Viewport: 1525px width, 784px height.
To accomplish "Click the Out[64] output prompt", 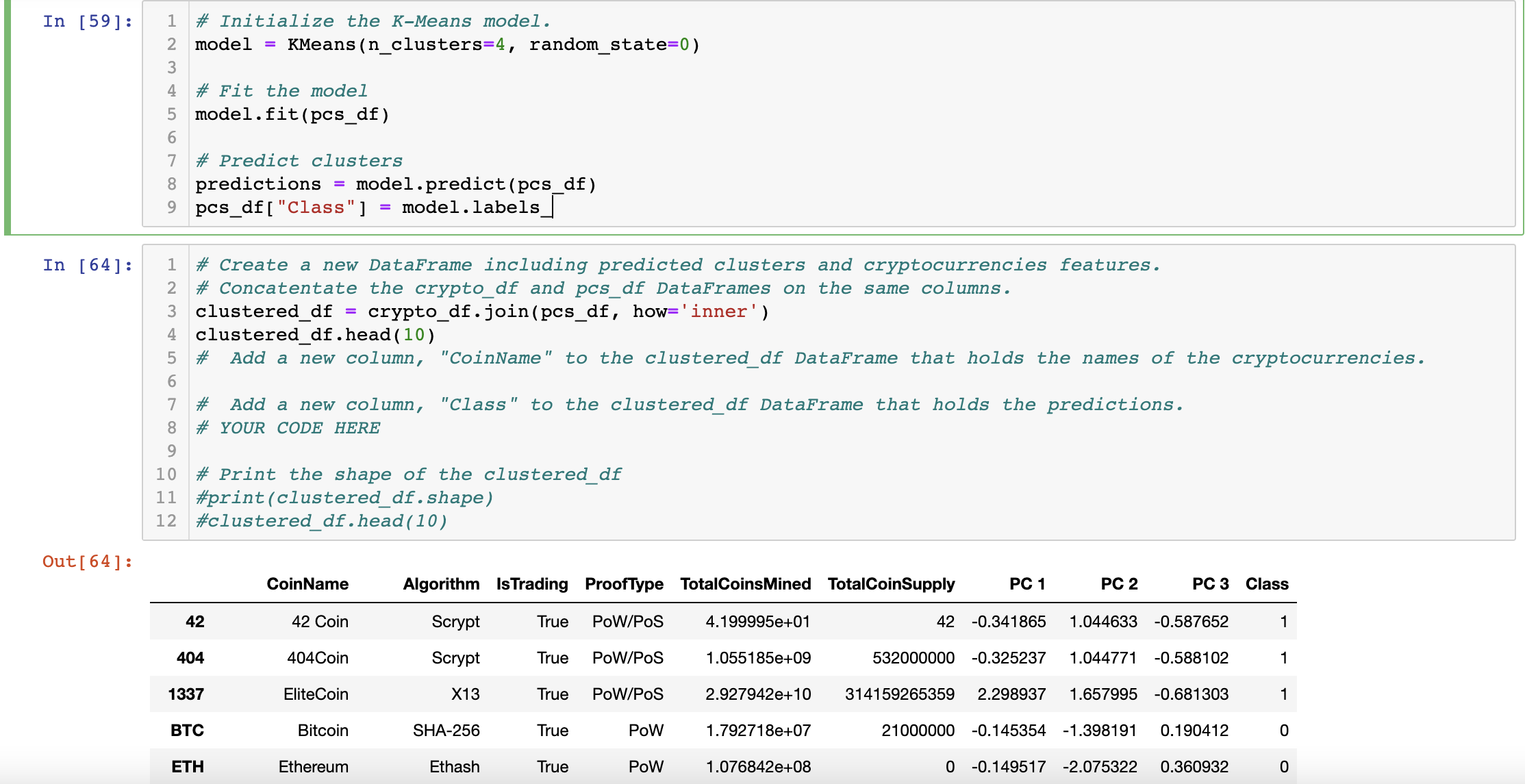I will pos(88,561).
